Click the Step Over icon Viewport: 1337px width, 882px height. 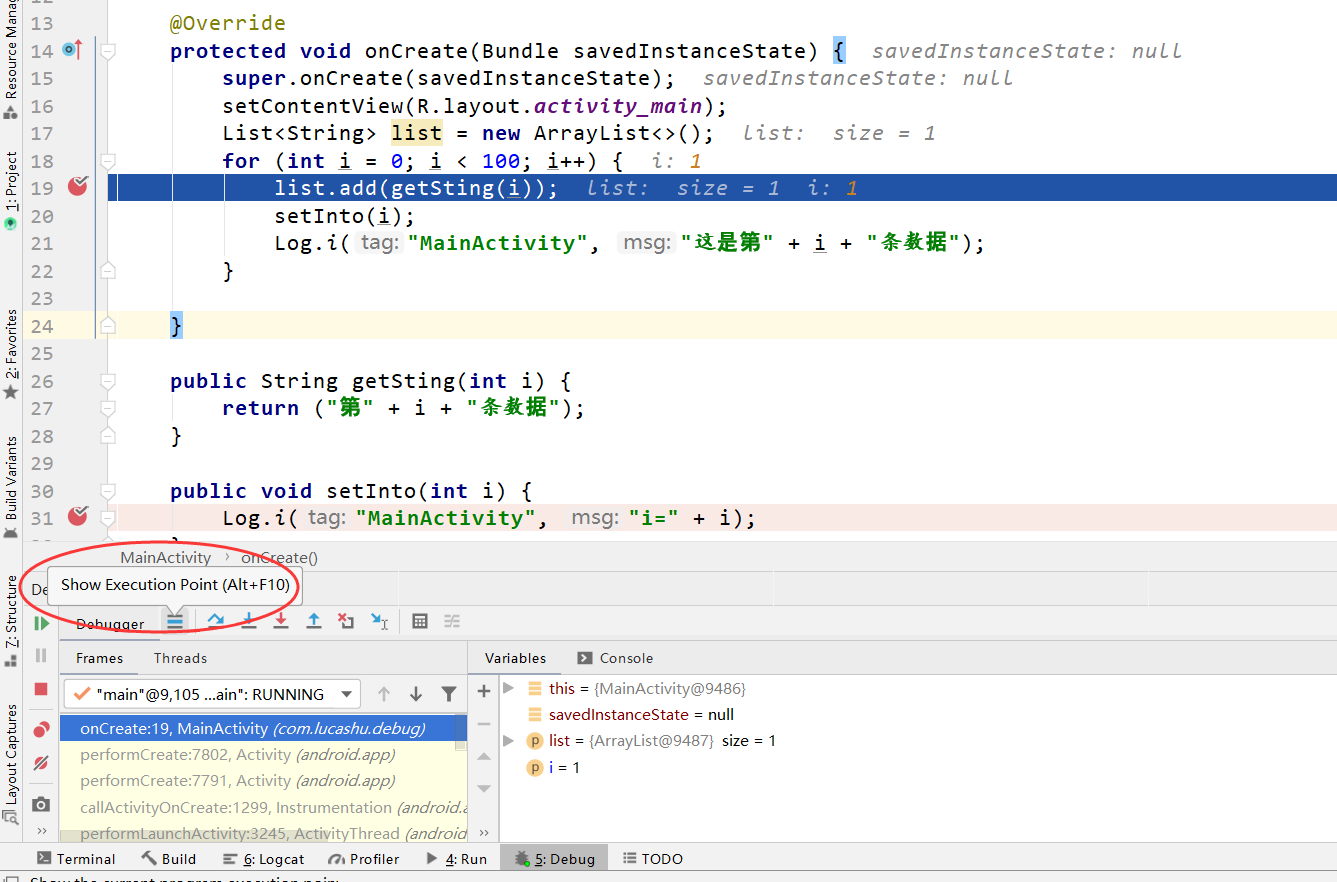[215, 621]
